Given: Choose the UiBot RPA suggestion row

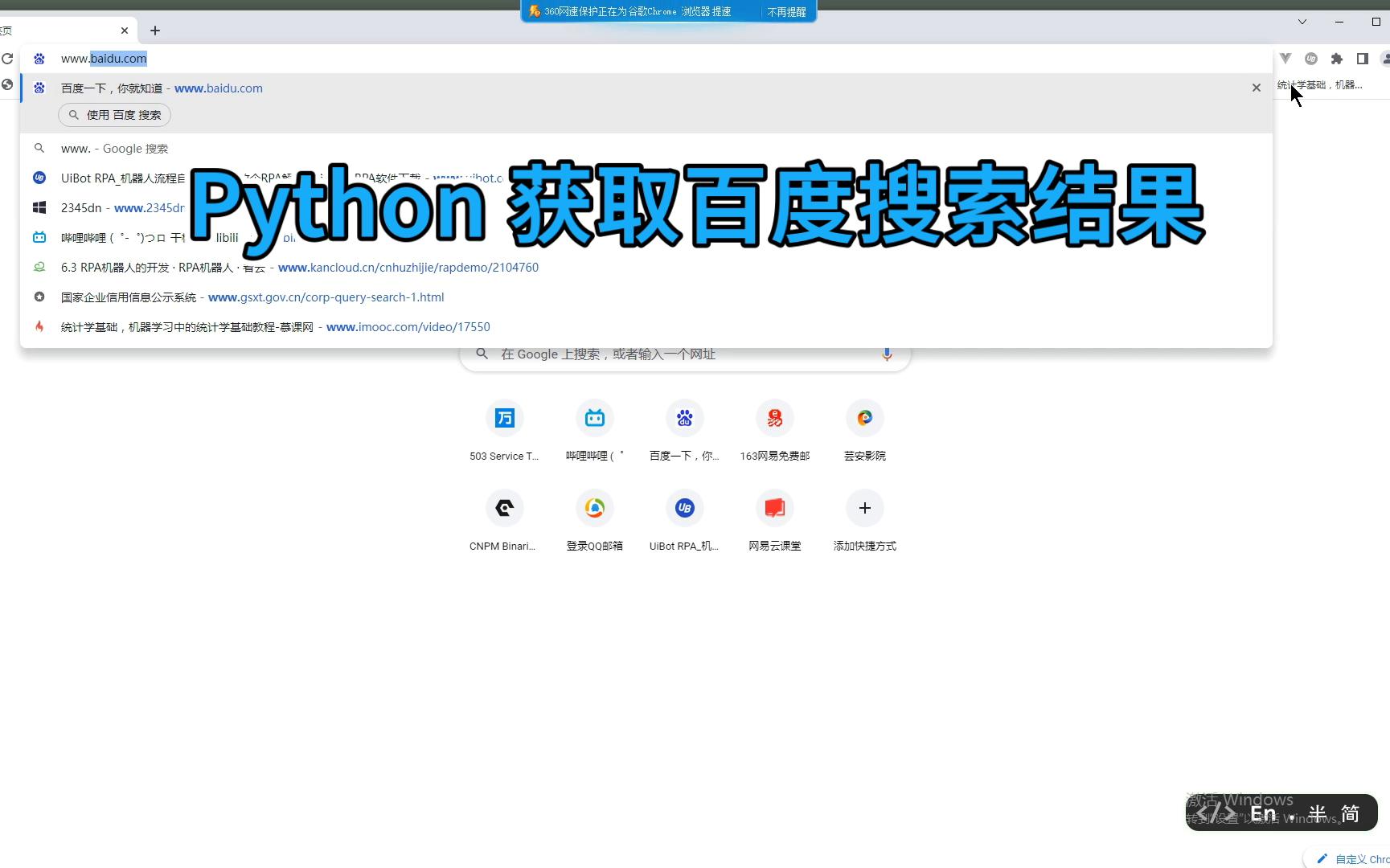Looking at the screenshot, I should tap(646, 178).
